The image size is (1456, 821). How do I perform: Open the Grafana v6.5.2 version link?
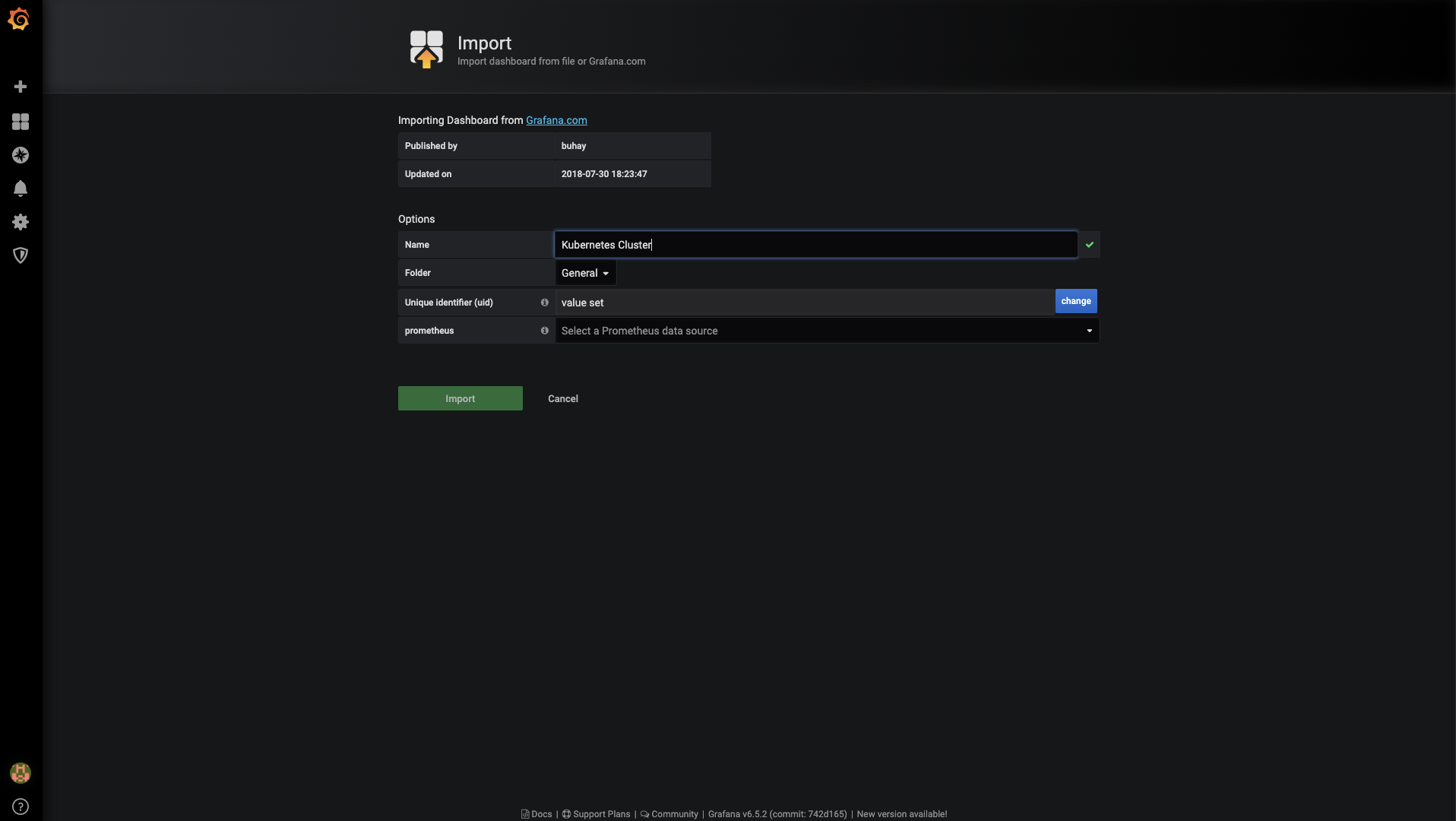(x=777, y=814)
